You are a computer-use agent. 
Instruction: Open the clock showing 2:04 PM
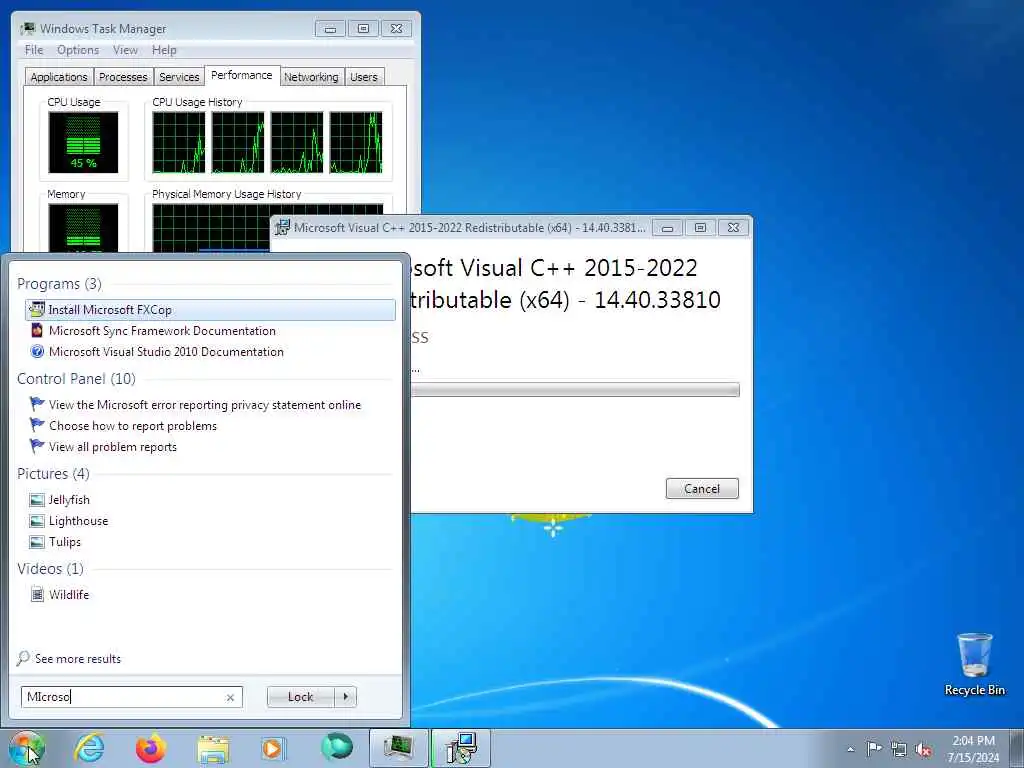point(973,749)
